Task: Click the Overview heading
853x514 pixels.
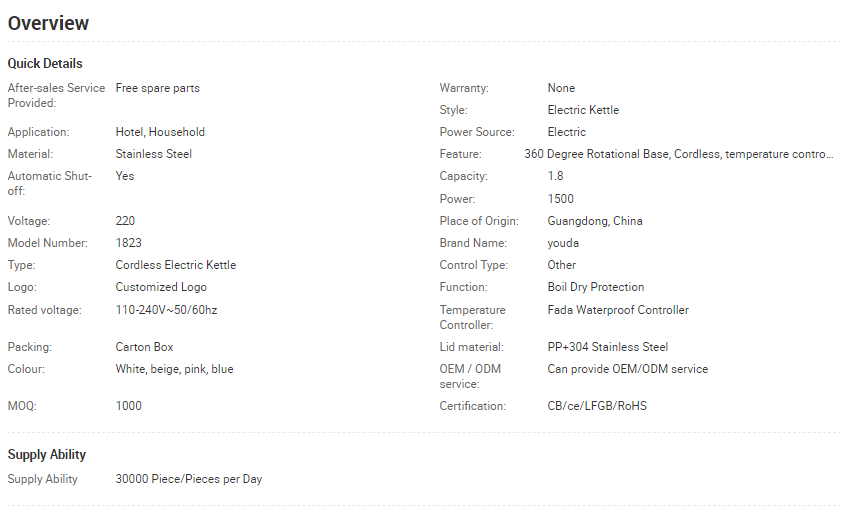Action: [48, 23]
